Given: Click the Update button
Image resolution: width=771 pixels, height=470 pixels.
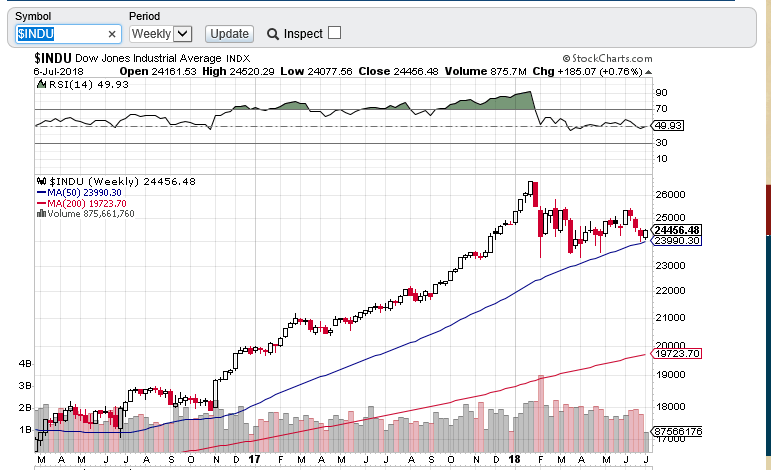Looking at the screenshot, I should pos(229,34).
